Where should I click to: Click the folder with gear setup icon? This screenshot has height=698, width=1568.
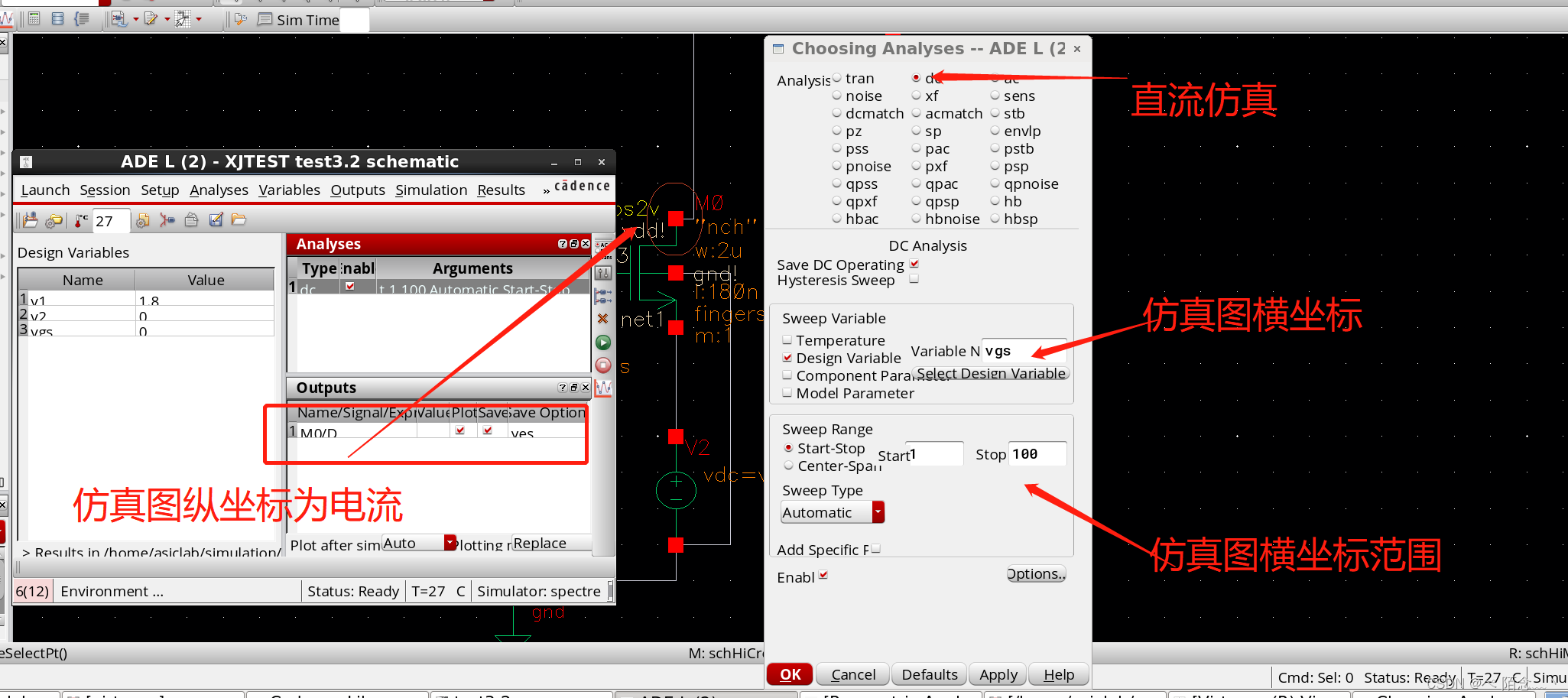tap(54, 220)
